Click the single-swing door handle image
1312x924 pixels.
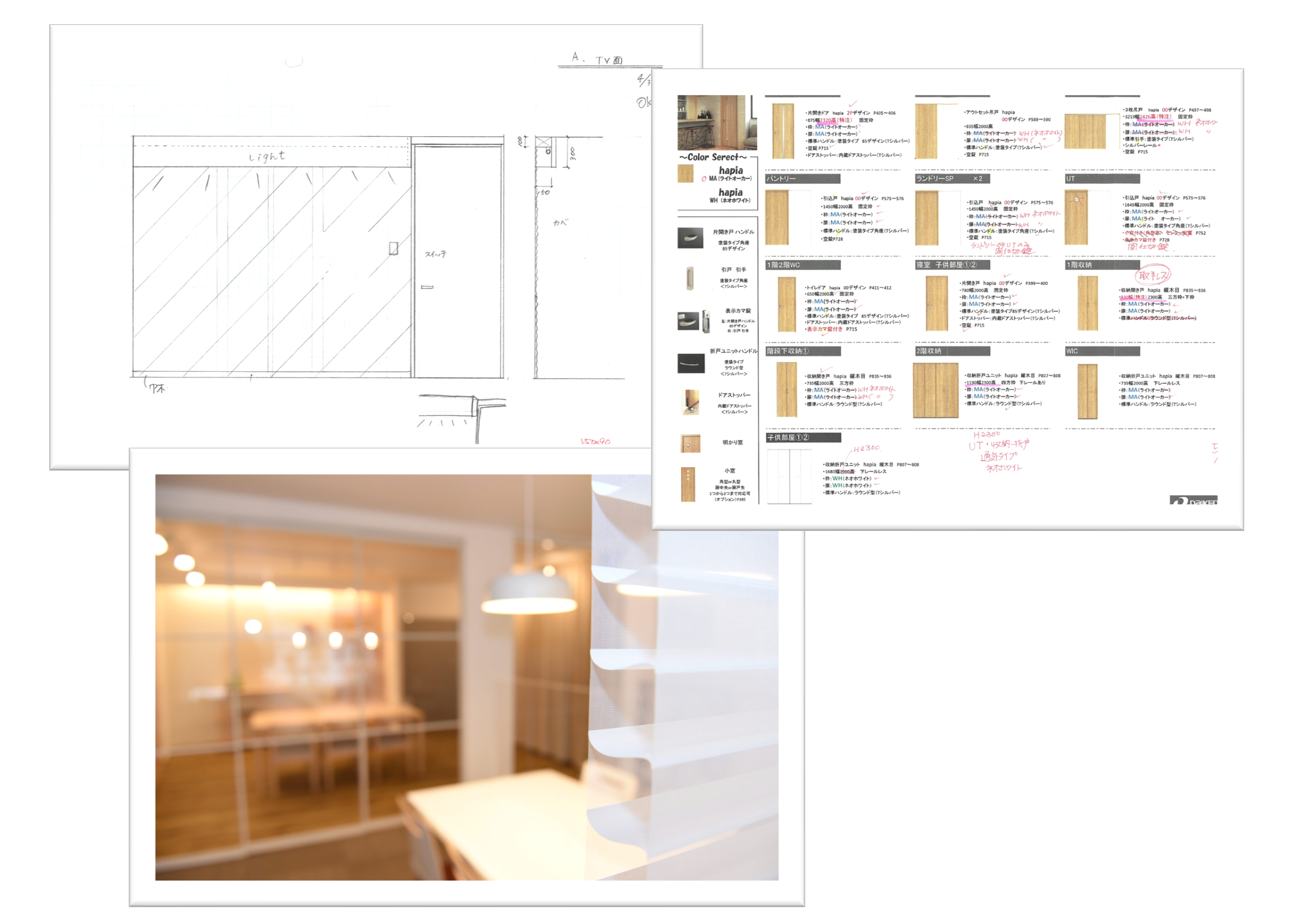(690, 238)
